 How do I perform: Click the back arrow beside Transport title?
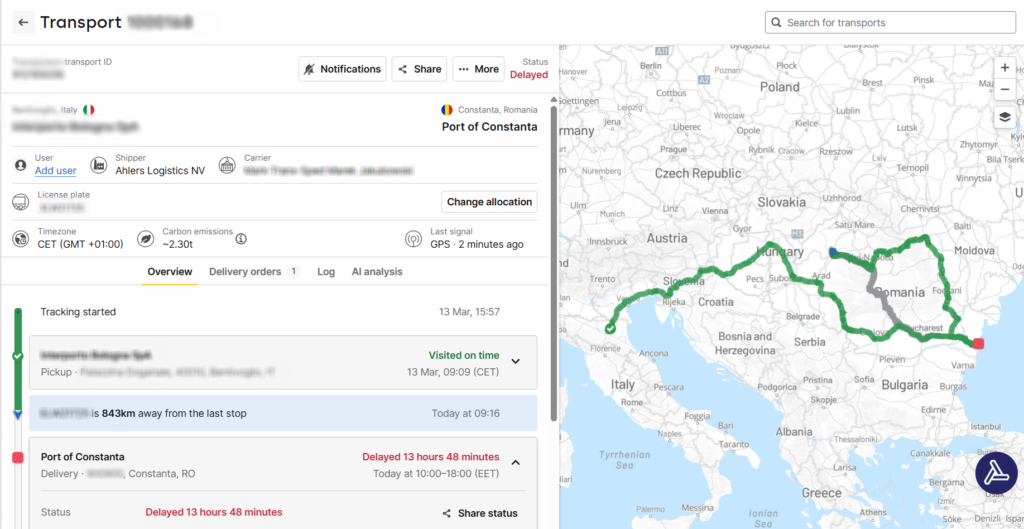tap(23, 22)
